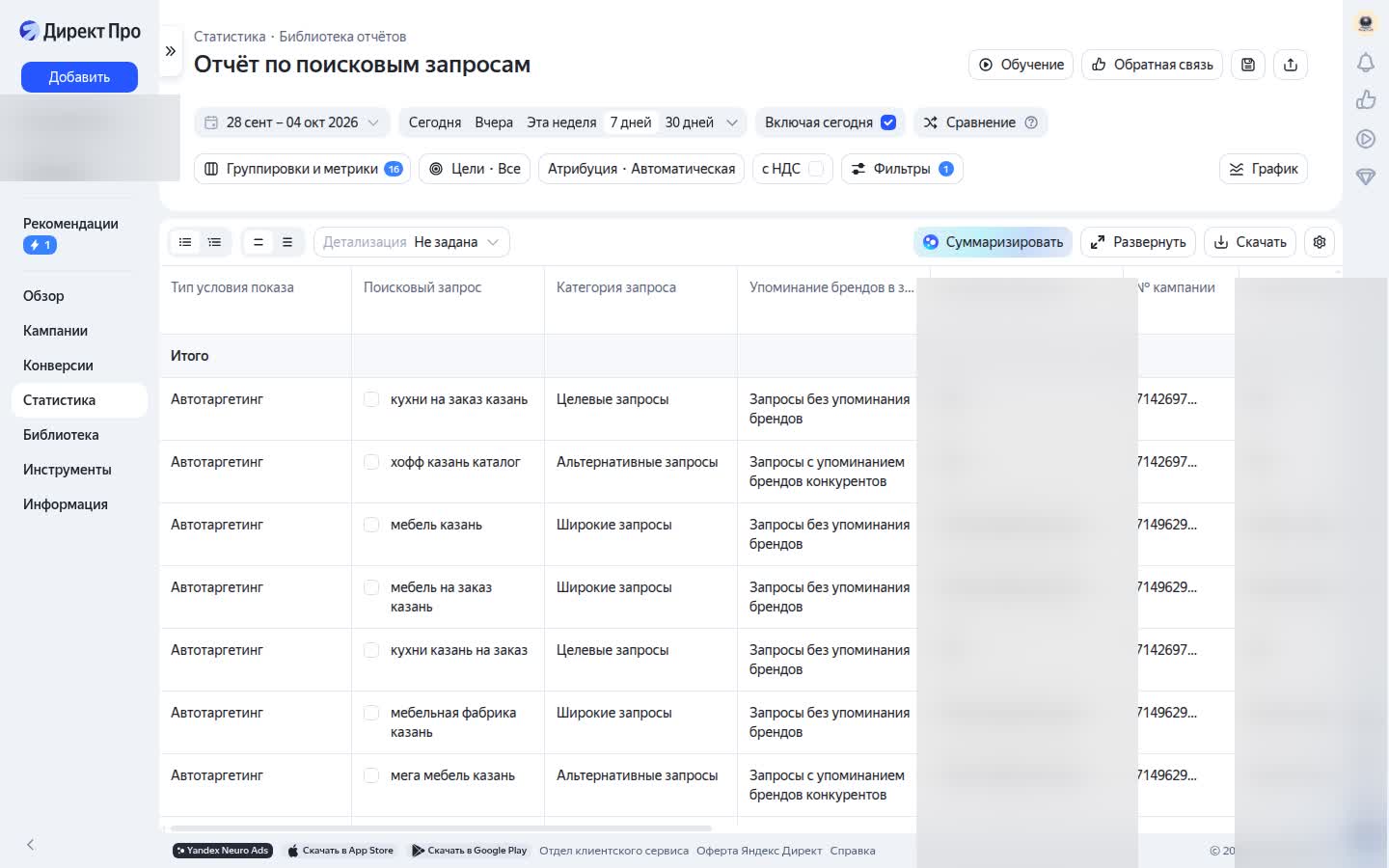The height and width of the screenshot is (868, 1389).
Task: Click thumbs-up icon in right rail
Action: click(1365, 100)
